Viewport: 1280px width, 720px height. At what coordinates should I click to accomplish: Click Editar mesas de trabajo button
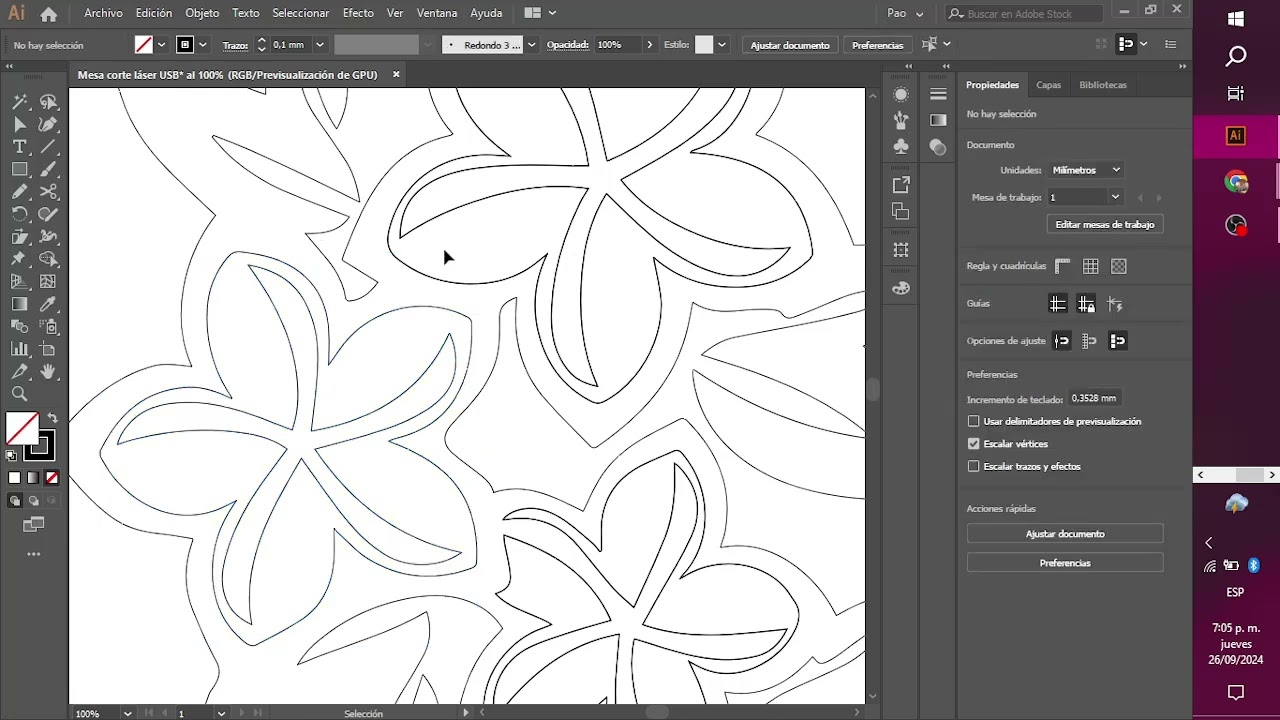pyautogui.click(x=1105, y=225)
